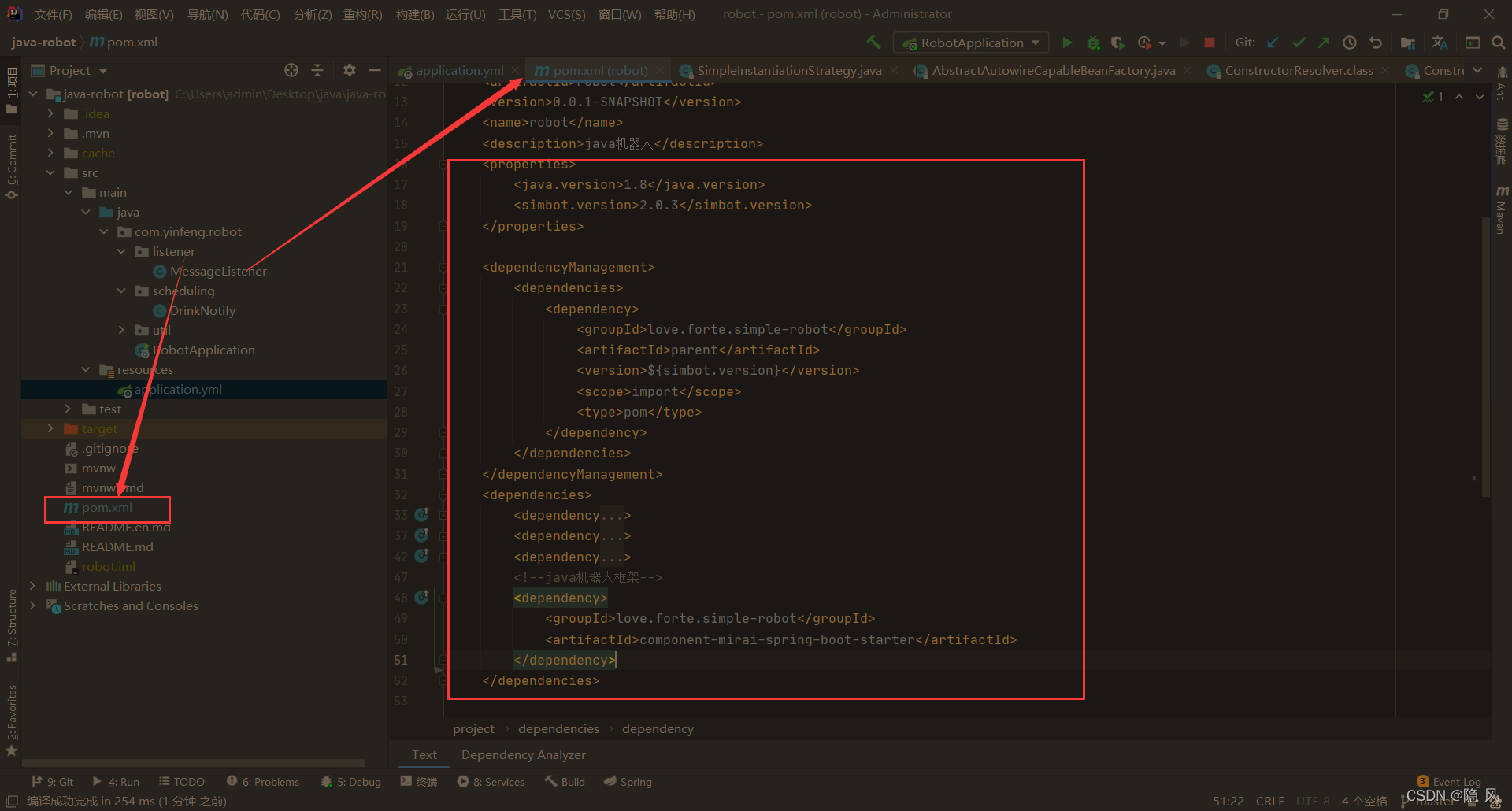
Task: Expand the target folder
Action: click(50, 428)
